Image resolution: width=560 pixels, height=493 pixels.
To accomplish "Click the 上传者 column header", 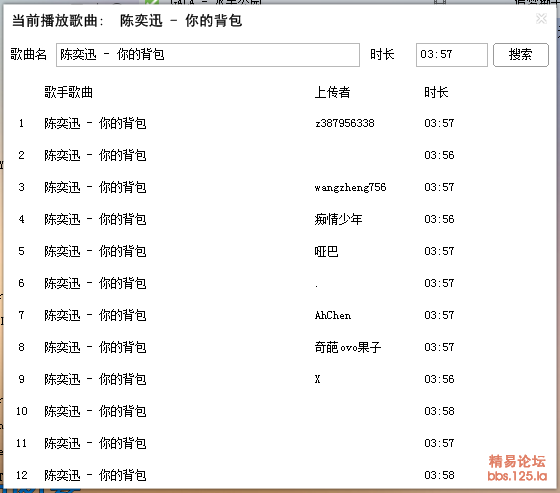I will pyautogui.click(x=332, y=92).
